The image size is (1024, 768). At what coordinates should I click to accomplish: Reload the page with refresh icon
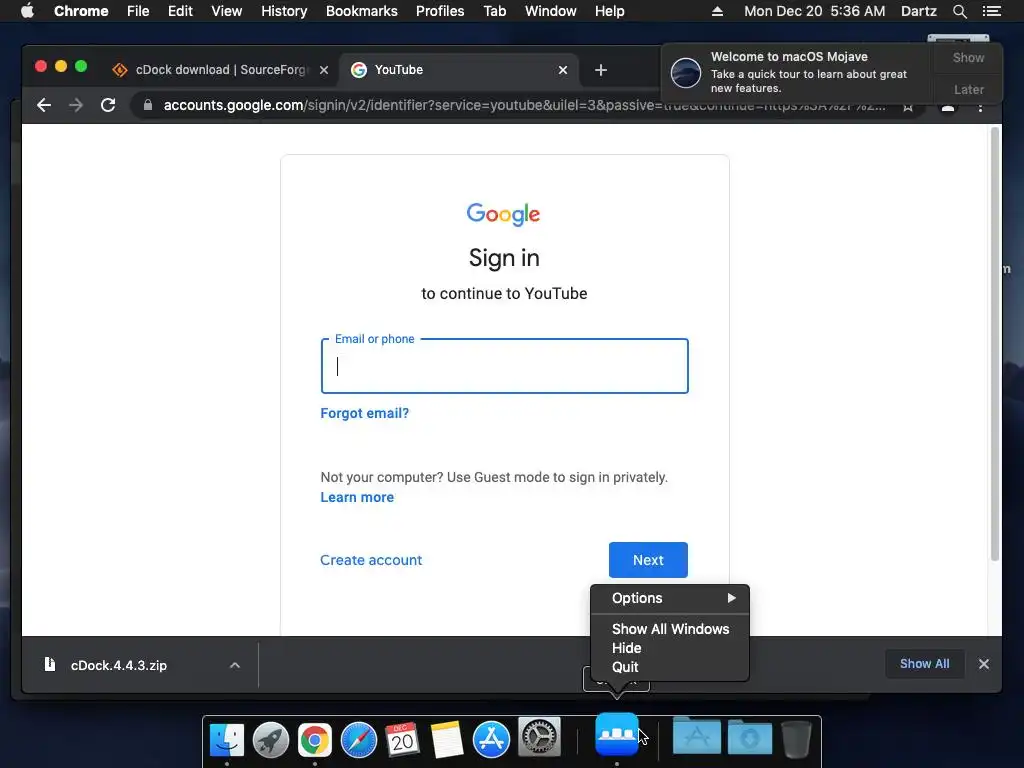coord(108,105)
